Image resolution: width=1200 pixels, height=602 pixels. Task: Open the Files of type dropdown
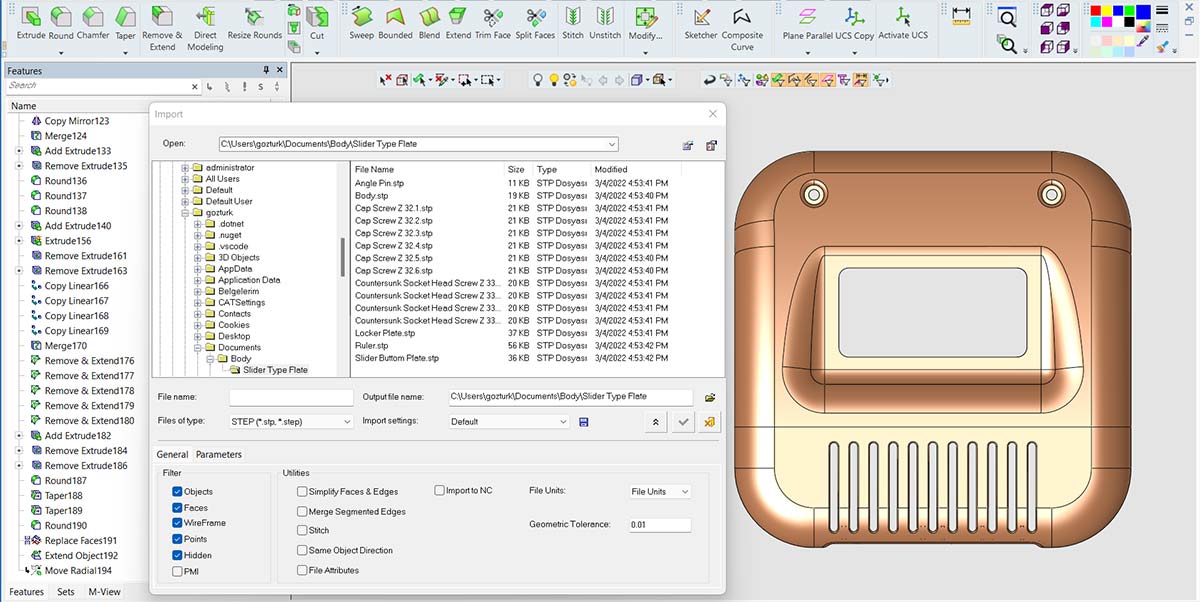point(291,422)
